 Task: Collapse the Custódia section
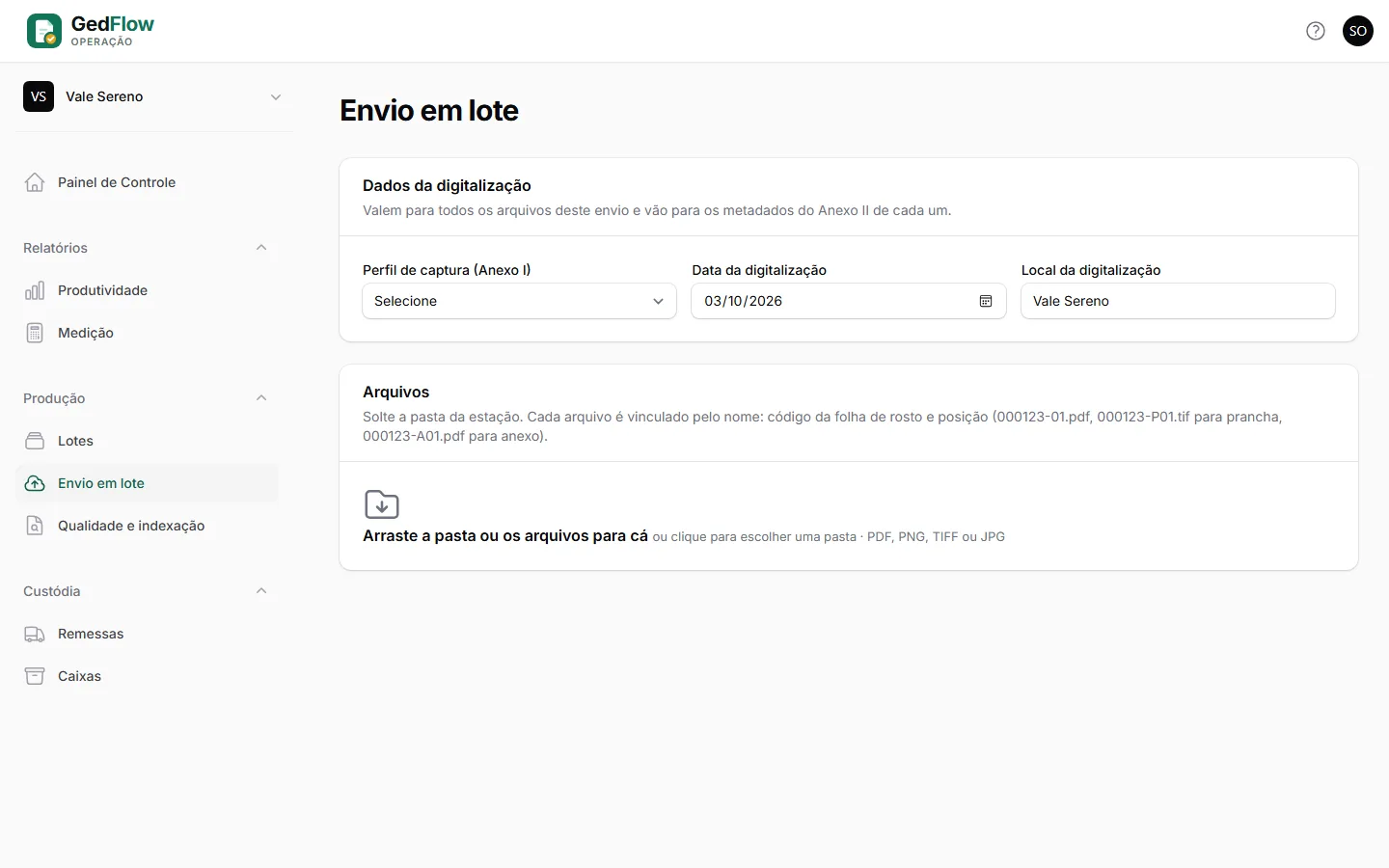click(261, 591)
